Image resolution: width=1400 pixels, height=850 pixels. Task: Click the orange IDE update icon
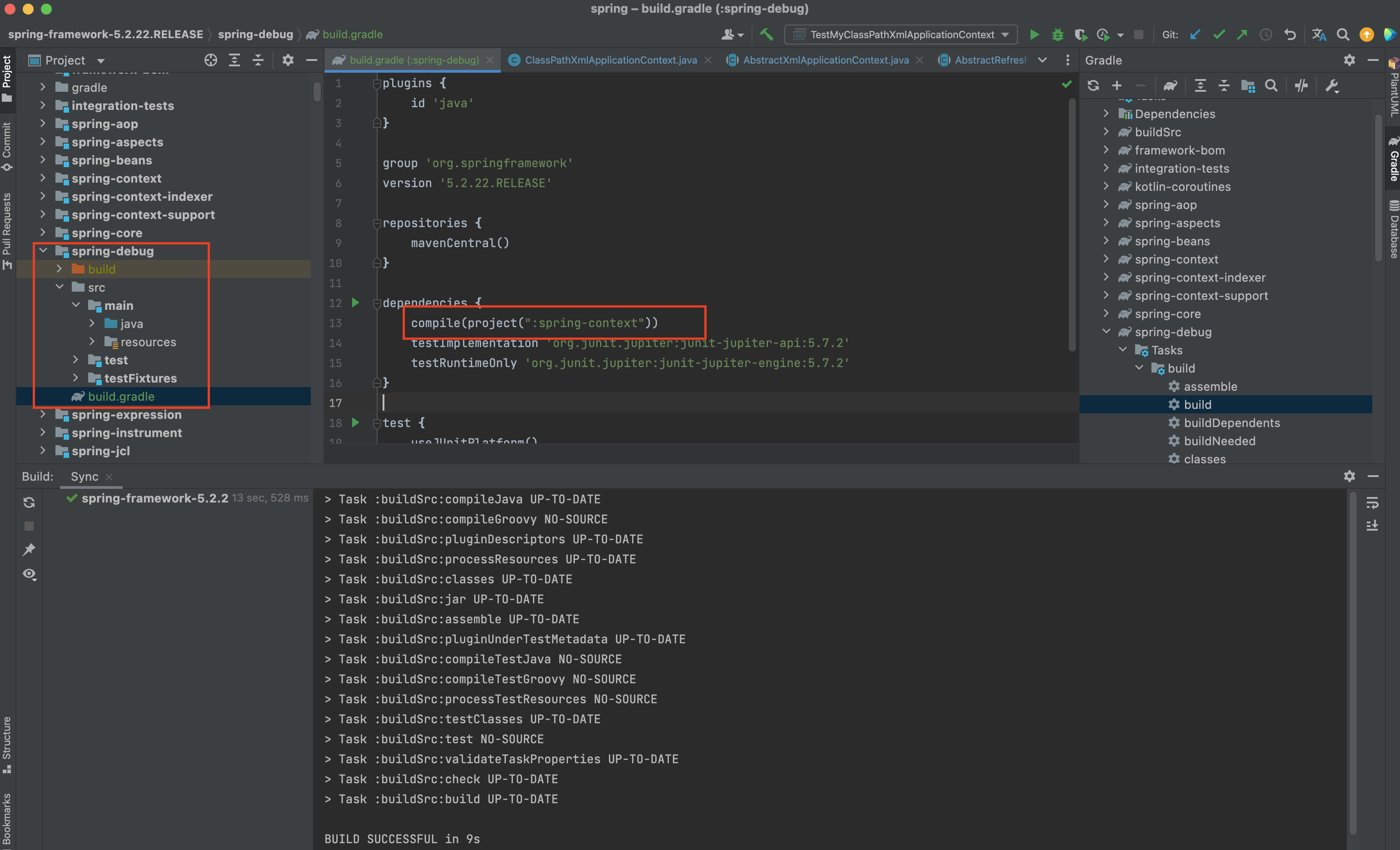point(1366,35)
